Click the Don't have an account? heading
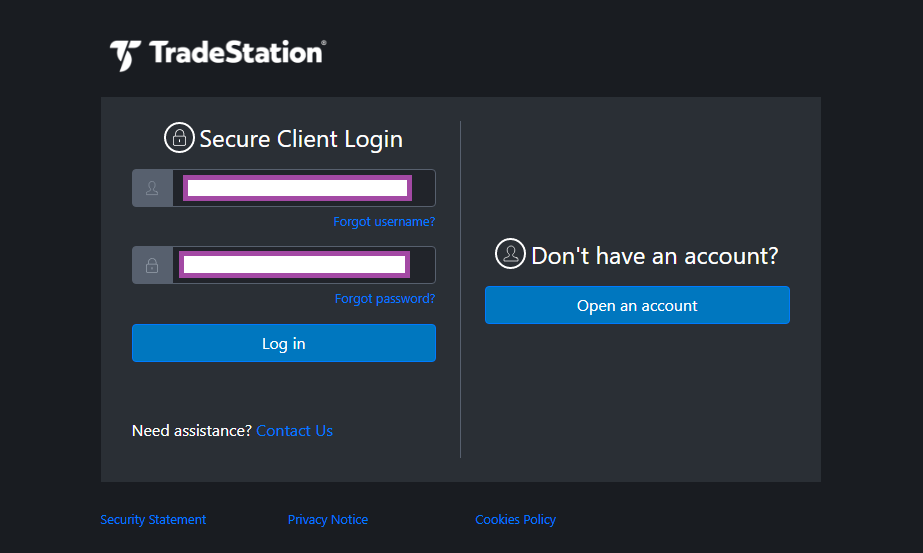923x553 pixels. pos(655,256)
